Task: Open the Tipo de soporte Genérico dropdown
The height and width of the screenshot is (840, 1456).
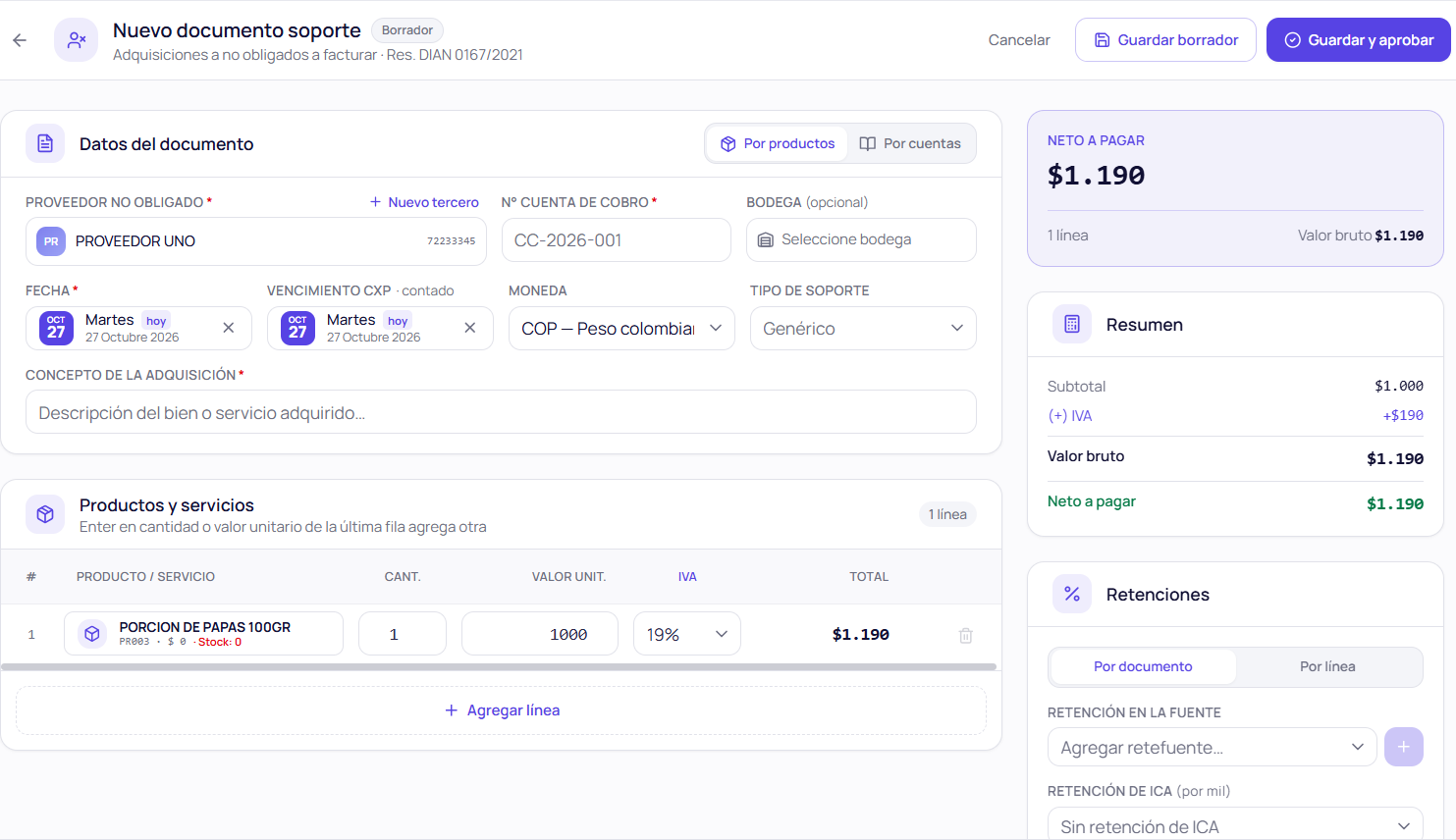Action: click(x=863, y=329)
